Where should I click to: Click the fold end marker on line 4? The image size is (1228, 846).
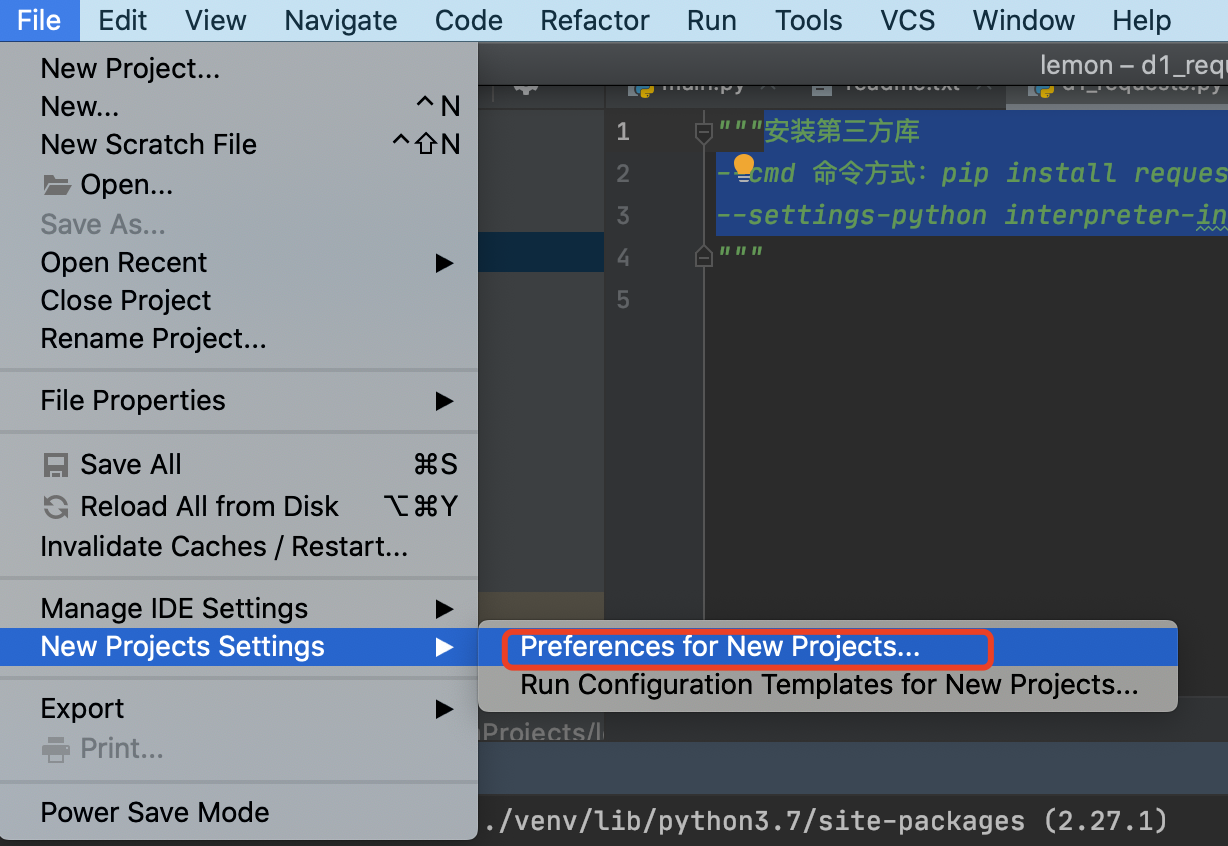703,257
